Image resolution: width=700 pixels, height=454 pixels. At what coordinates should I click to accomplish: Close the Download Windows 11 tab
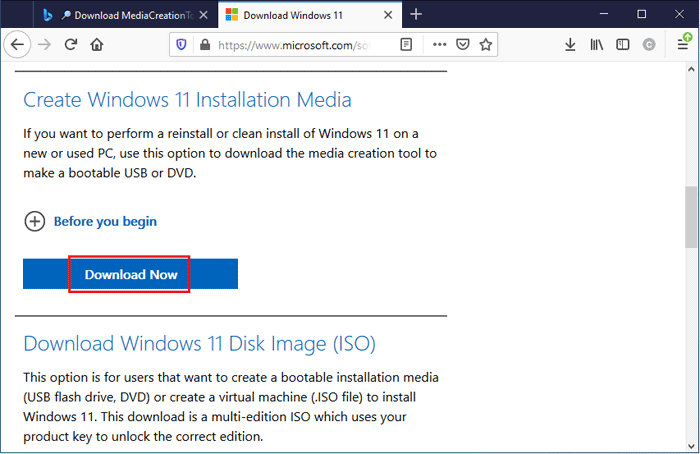pyautogui.click(x=388, y=15)
